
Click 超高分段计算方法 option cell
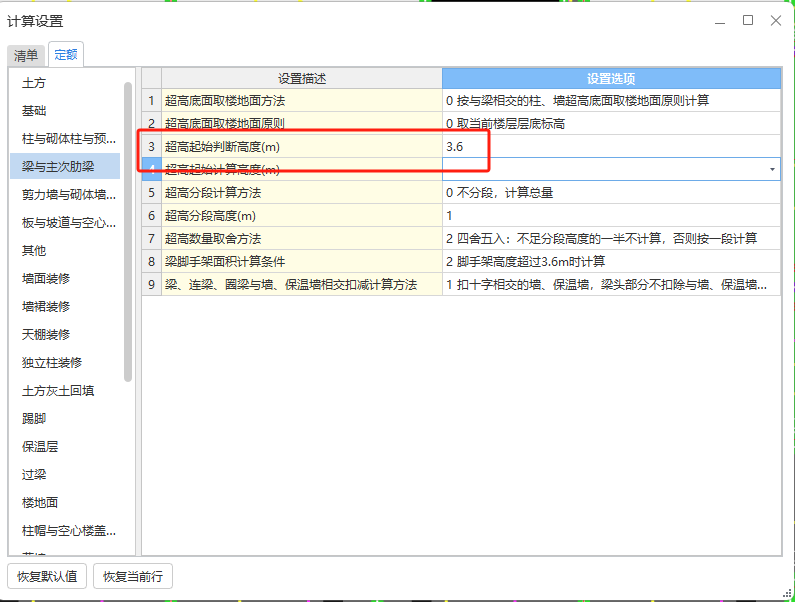610,193
